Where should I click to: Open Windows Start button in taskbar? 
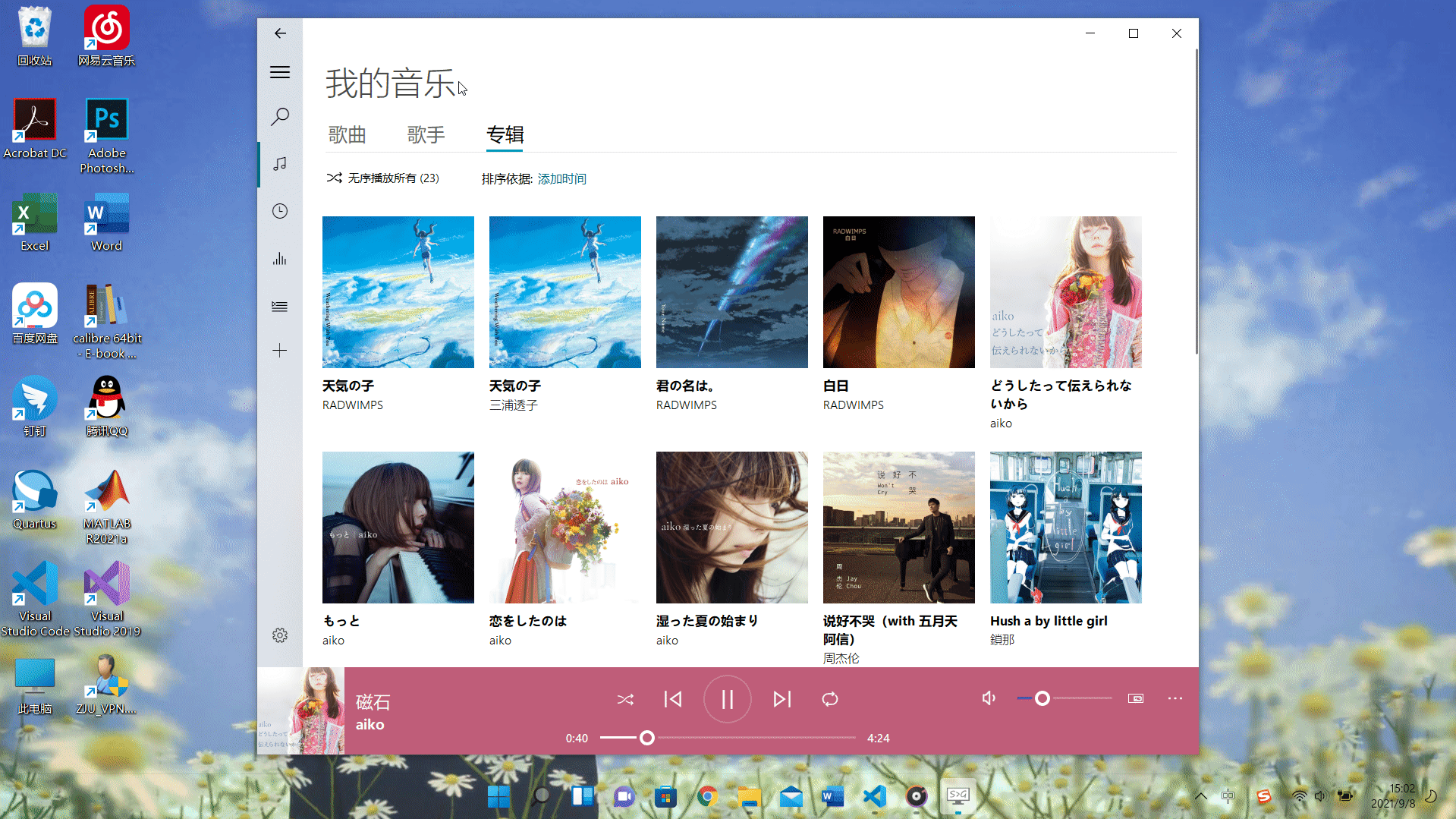pos(498,796)
